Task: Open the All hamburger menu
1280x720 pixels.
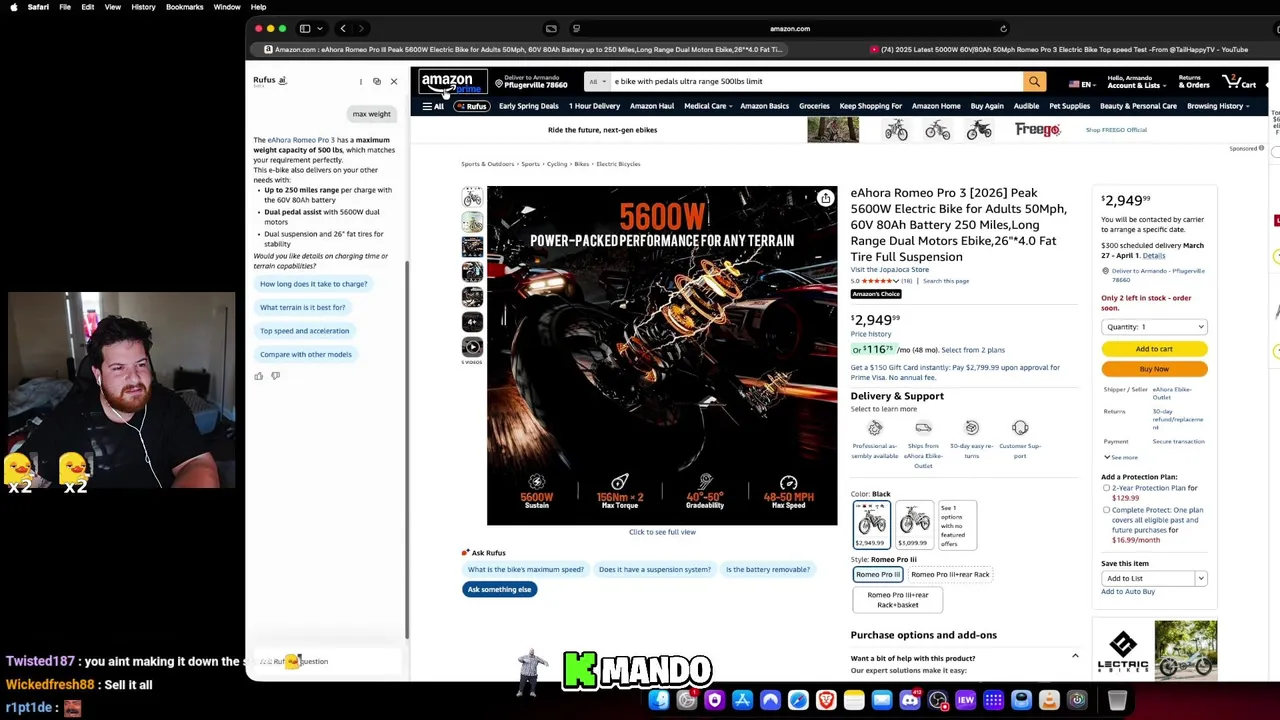Action: (x=433, y=106)
